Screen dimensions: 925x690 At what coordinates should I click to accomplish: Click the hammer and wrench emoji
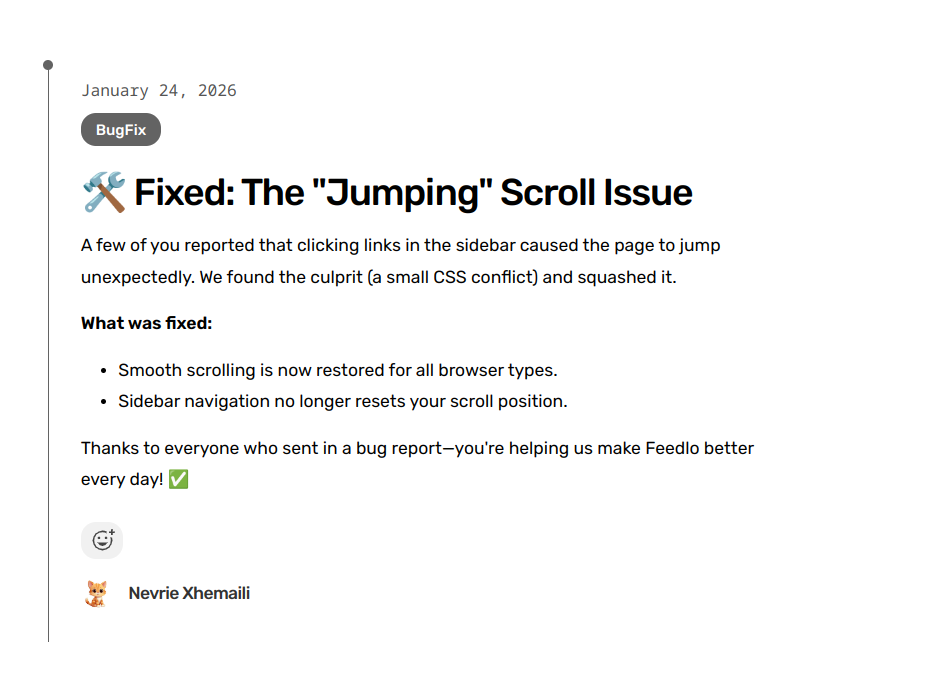click(x=104, y=192)
